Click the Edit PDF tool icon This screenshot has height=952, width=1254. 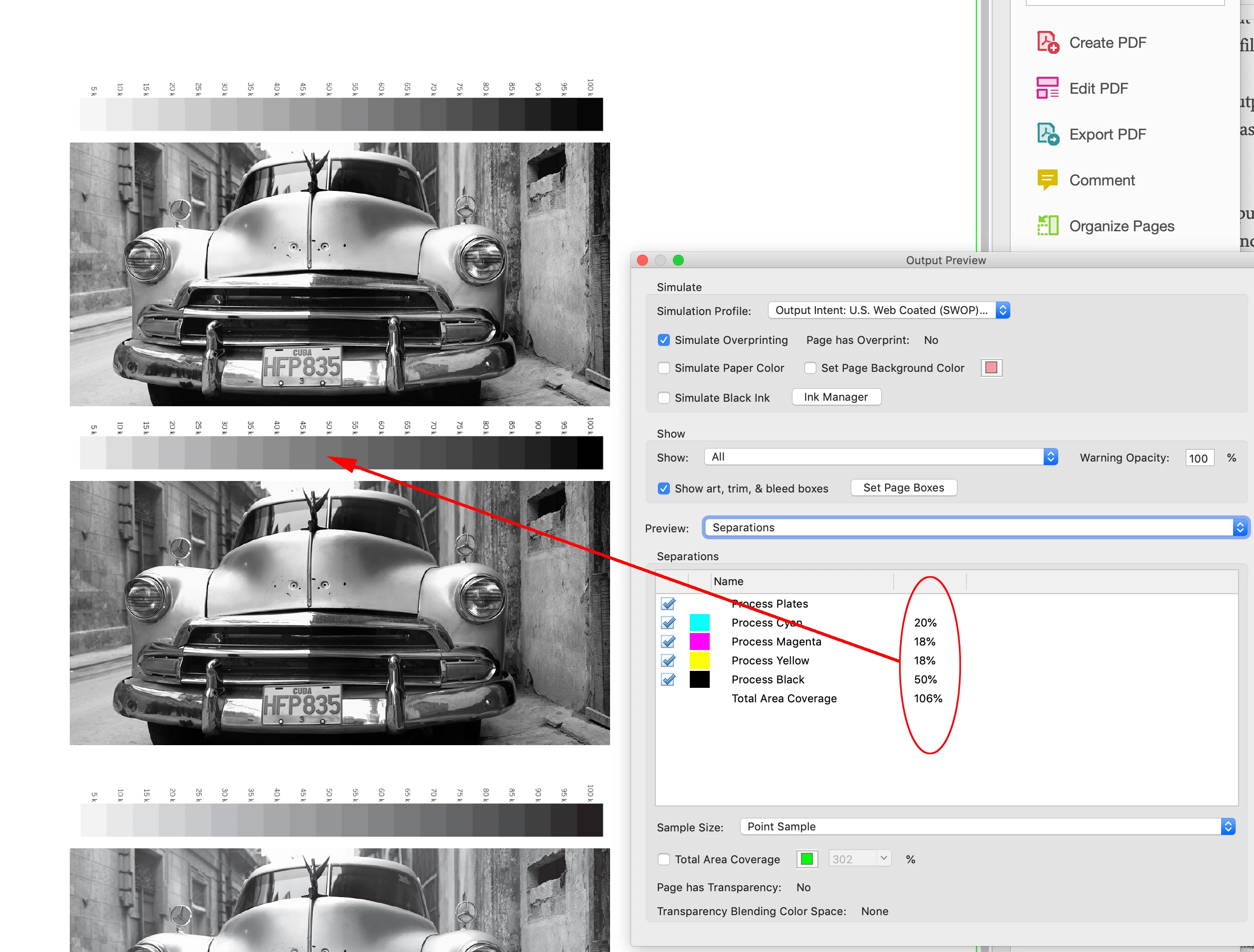pyautogui.click(x=1047, y=88)
